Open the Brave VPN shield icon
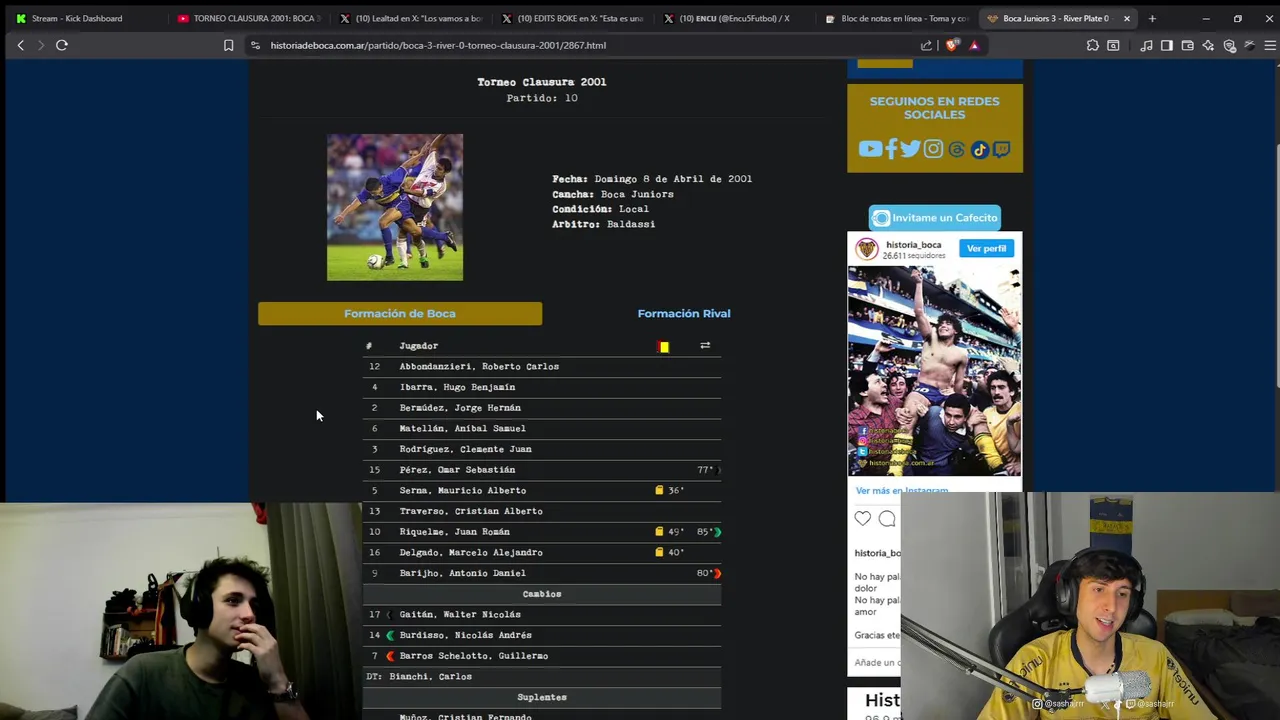This screenshot has height=720, width=1280. pos(1229,45)
